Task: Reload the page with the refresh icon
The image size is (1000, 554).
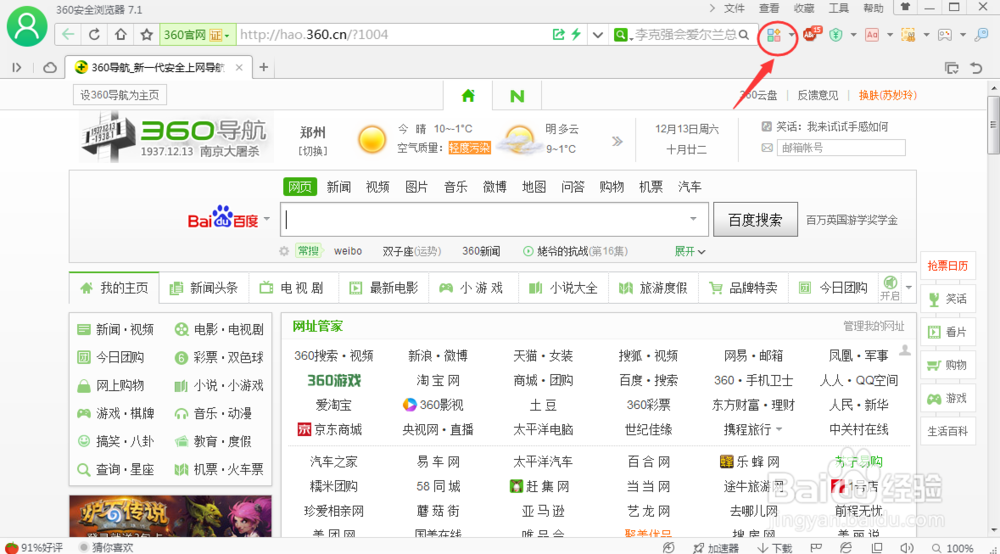Action: click(x=94, y=34)
